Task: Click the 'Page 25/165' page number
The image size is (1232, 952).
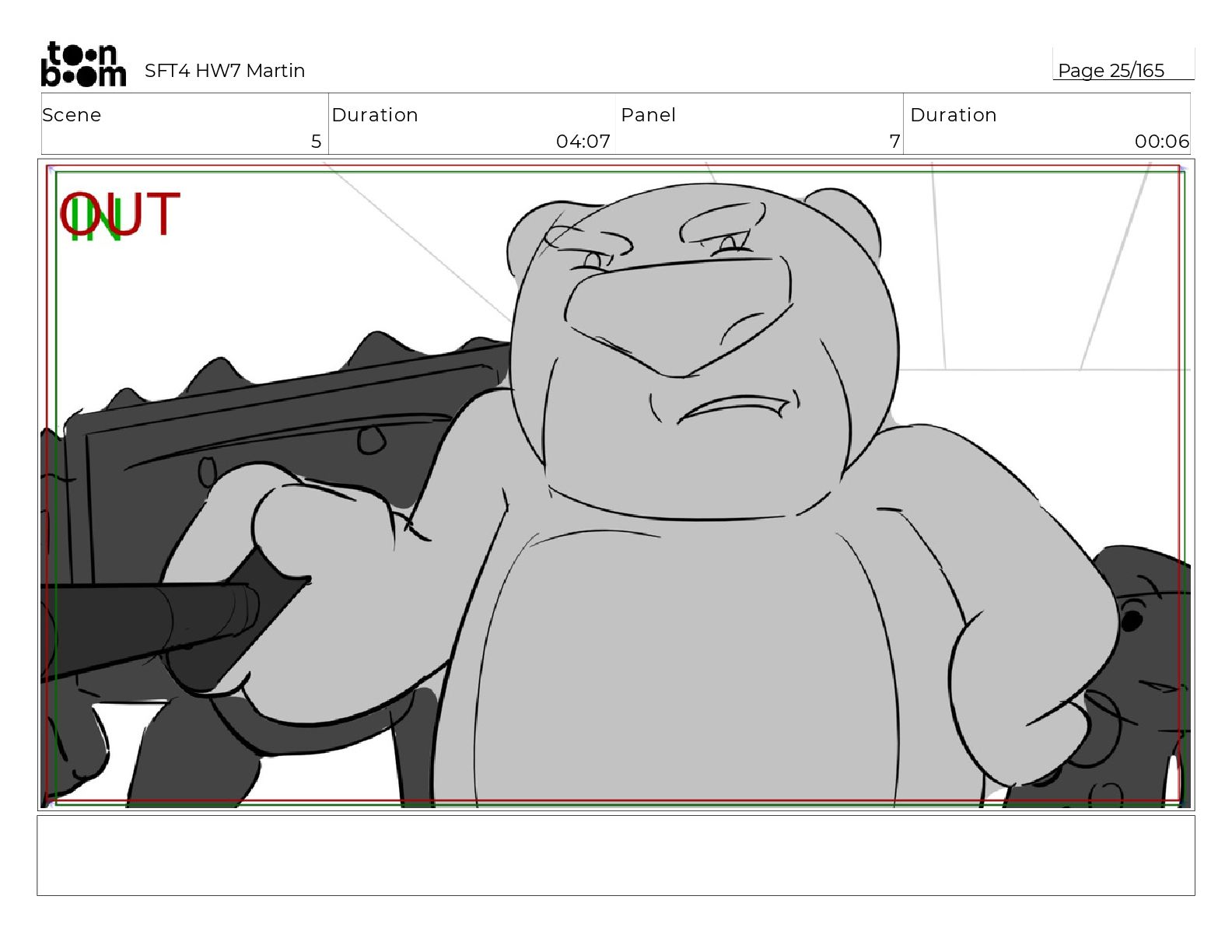Action: click(1111, 71)
